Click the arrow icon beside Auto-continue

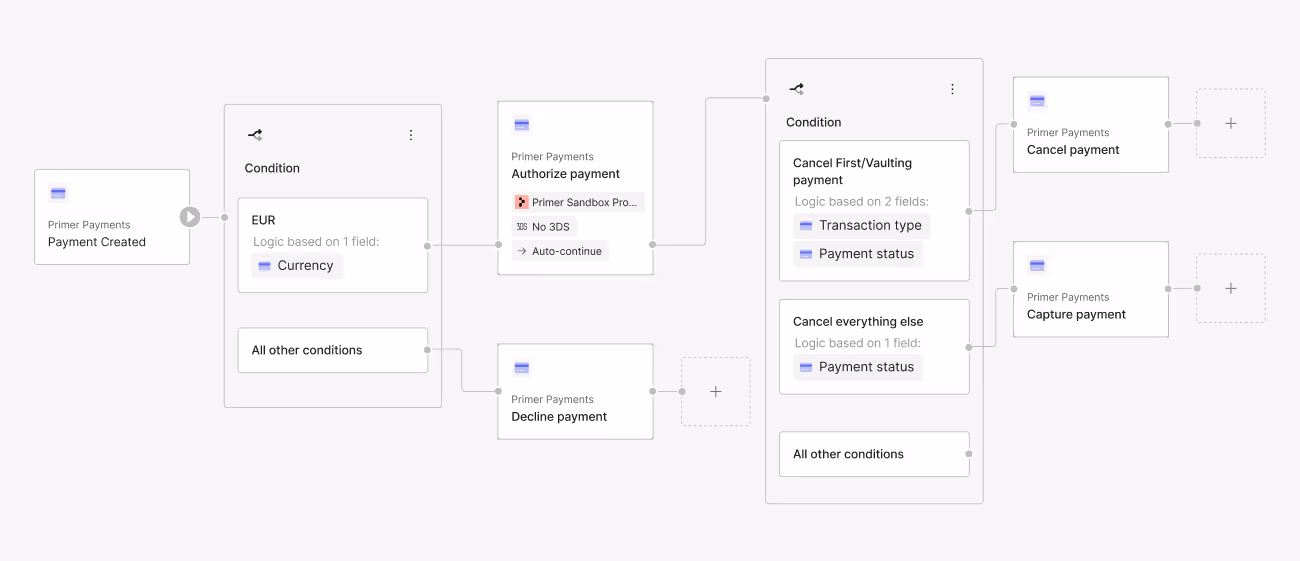[x=521, y=251]
